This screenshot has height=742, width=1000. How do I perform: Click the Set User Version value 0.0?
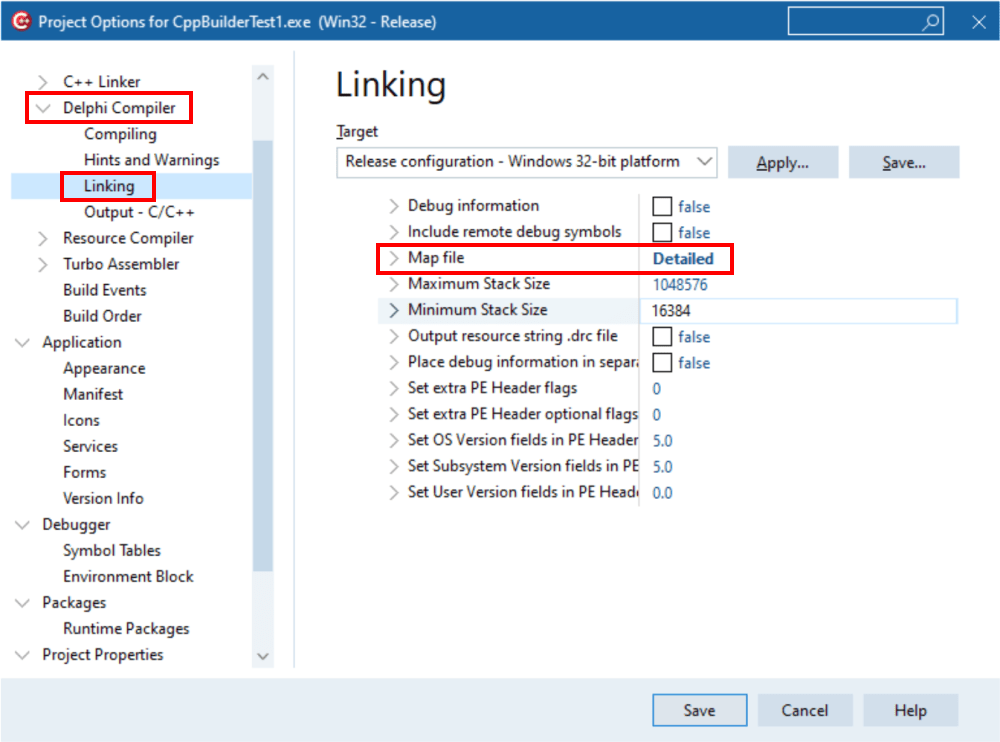pos(662,493)
